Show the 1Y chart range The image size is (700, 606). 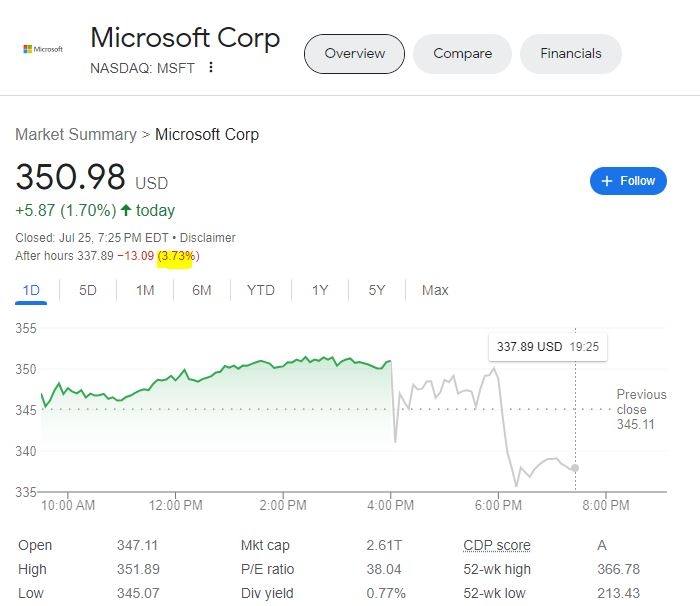[x=320, y=291]
